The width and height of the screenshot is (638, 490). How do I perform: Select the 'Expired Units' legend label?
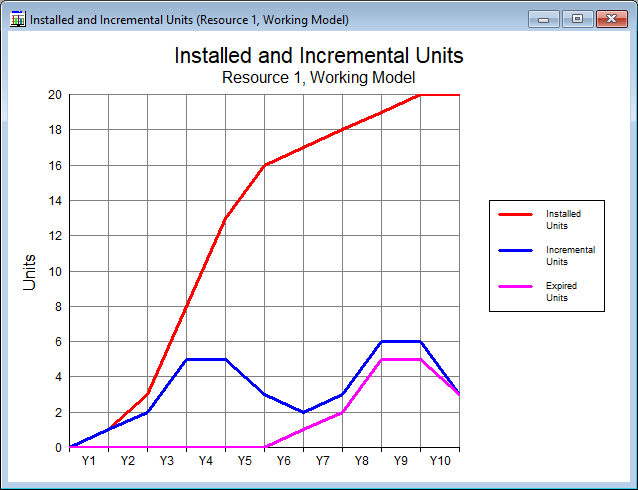click(x=561, y=292)
